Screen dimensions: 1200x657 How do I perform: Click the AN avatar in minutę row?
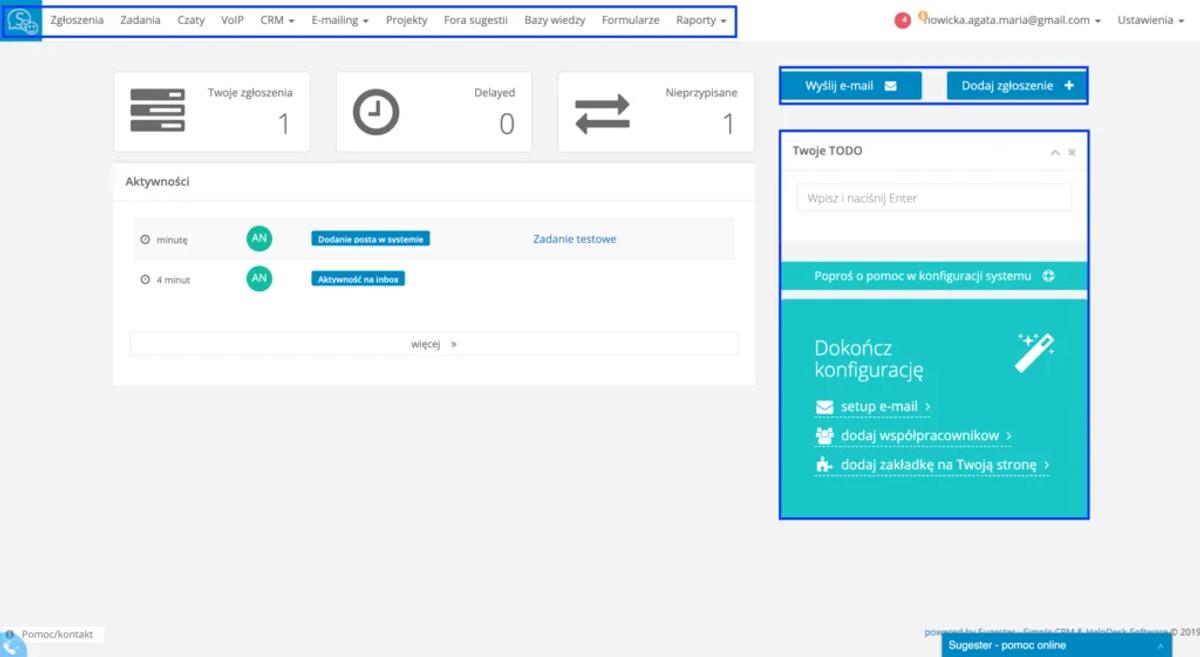[259, 239]
